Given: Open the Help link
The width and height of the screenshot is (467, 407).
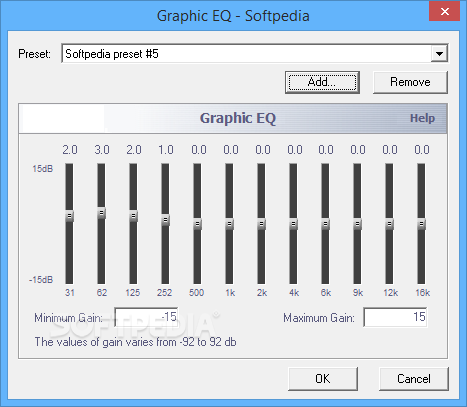Looking at the screenshot, I should coord(422,118).
